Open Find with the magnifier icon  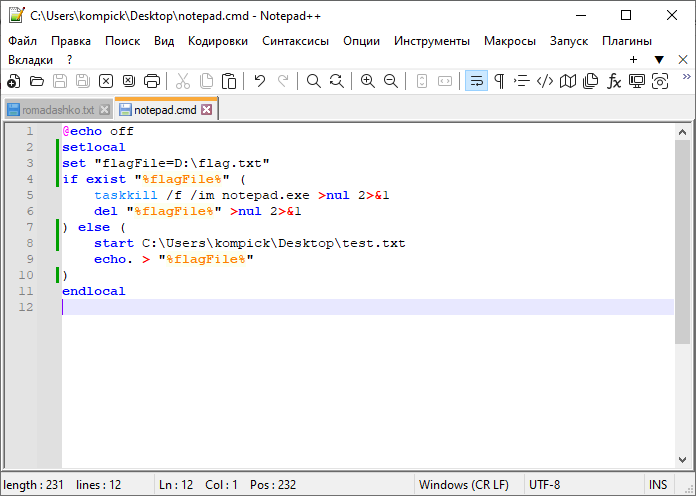(313, 81)
